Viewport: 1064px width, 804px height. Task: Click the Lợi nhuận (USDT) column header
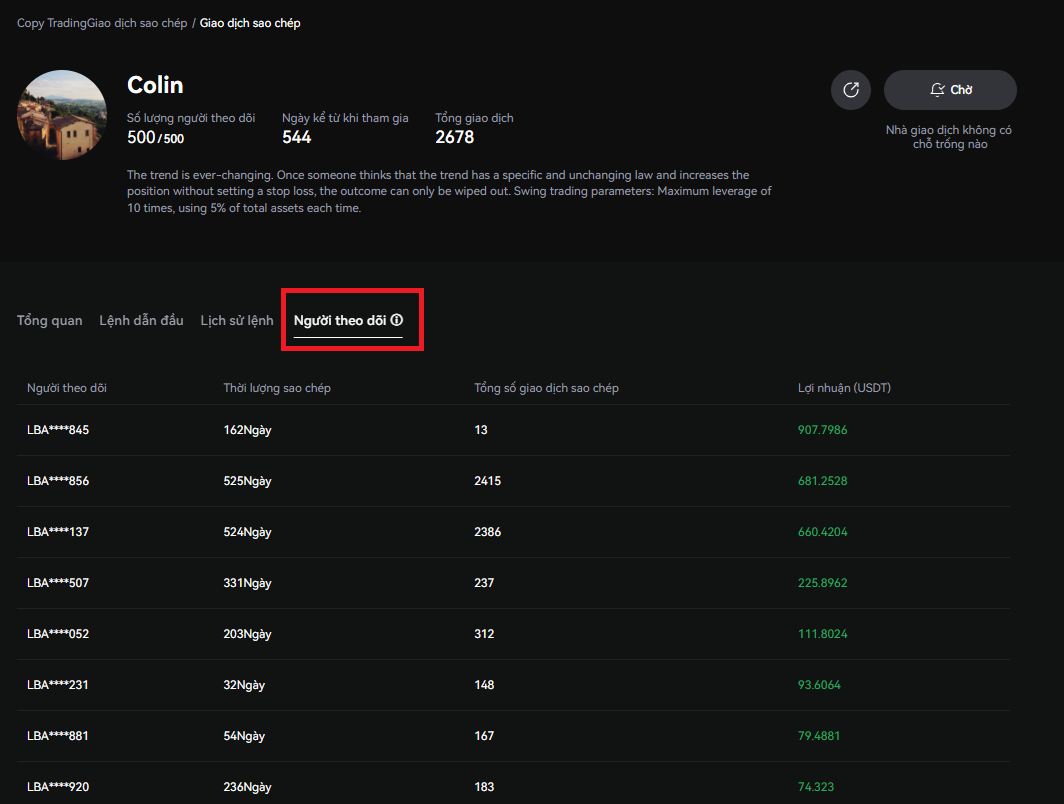(844, 388)
